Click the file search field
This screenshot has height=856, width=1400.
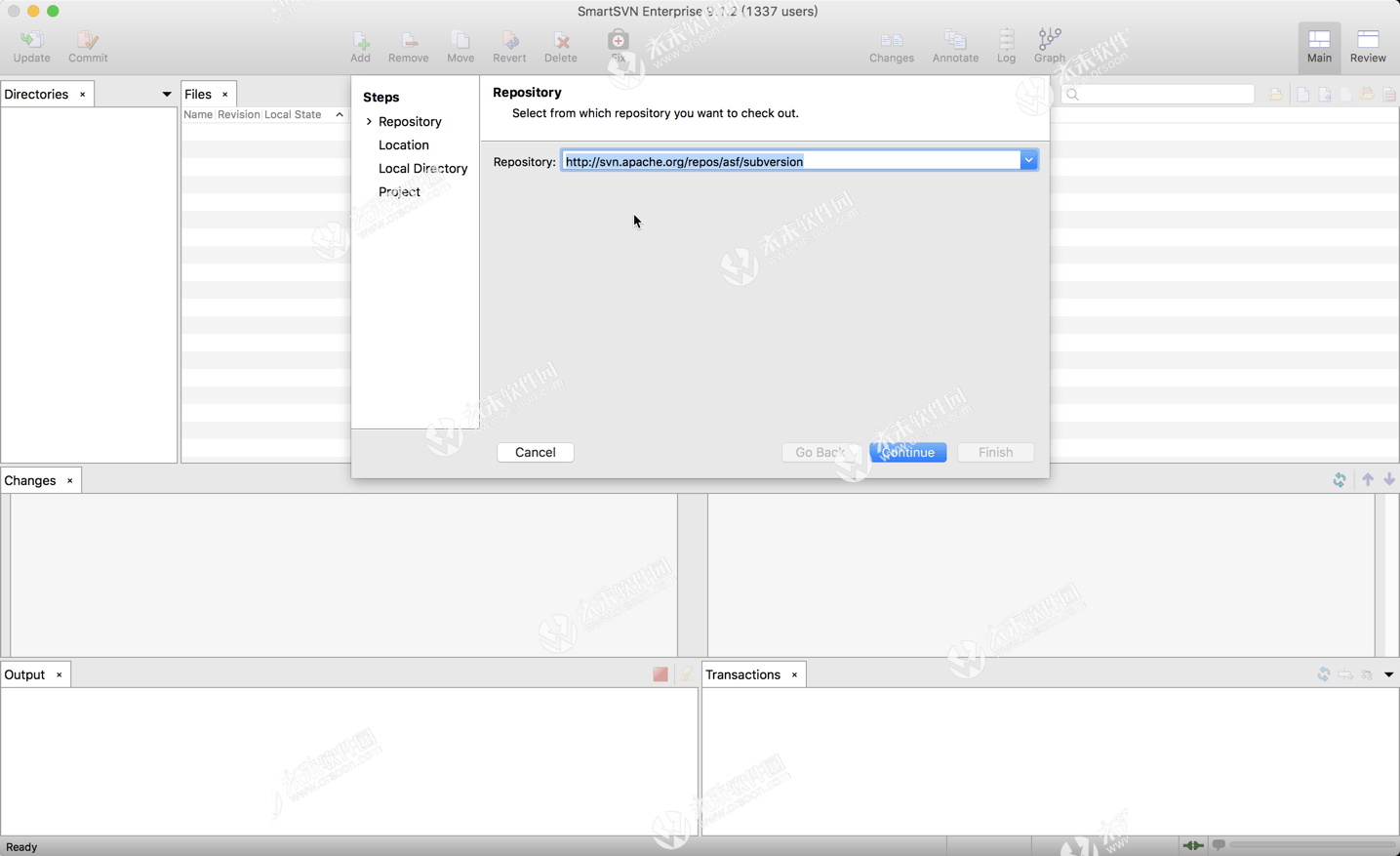point(1158,95)
